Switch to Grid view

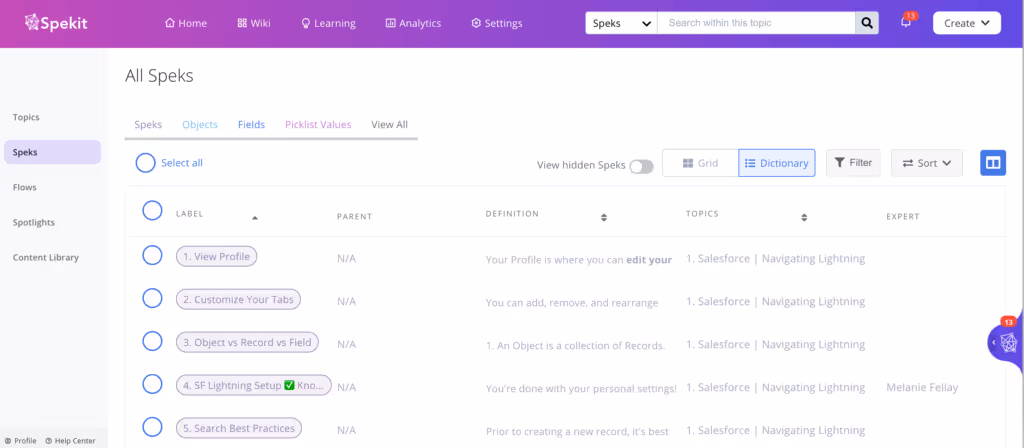click(x=700, y=163)
